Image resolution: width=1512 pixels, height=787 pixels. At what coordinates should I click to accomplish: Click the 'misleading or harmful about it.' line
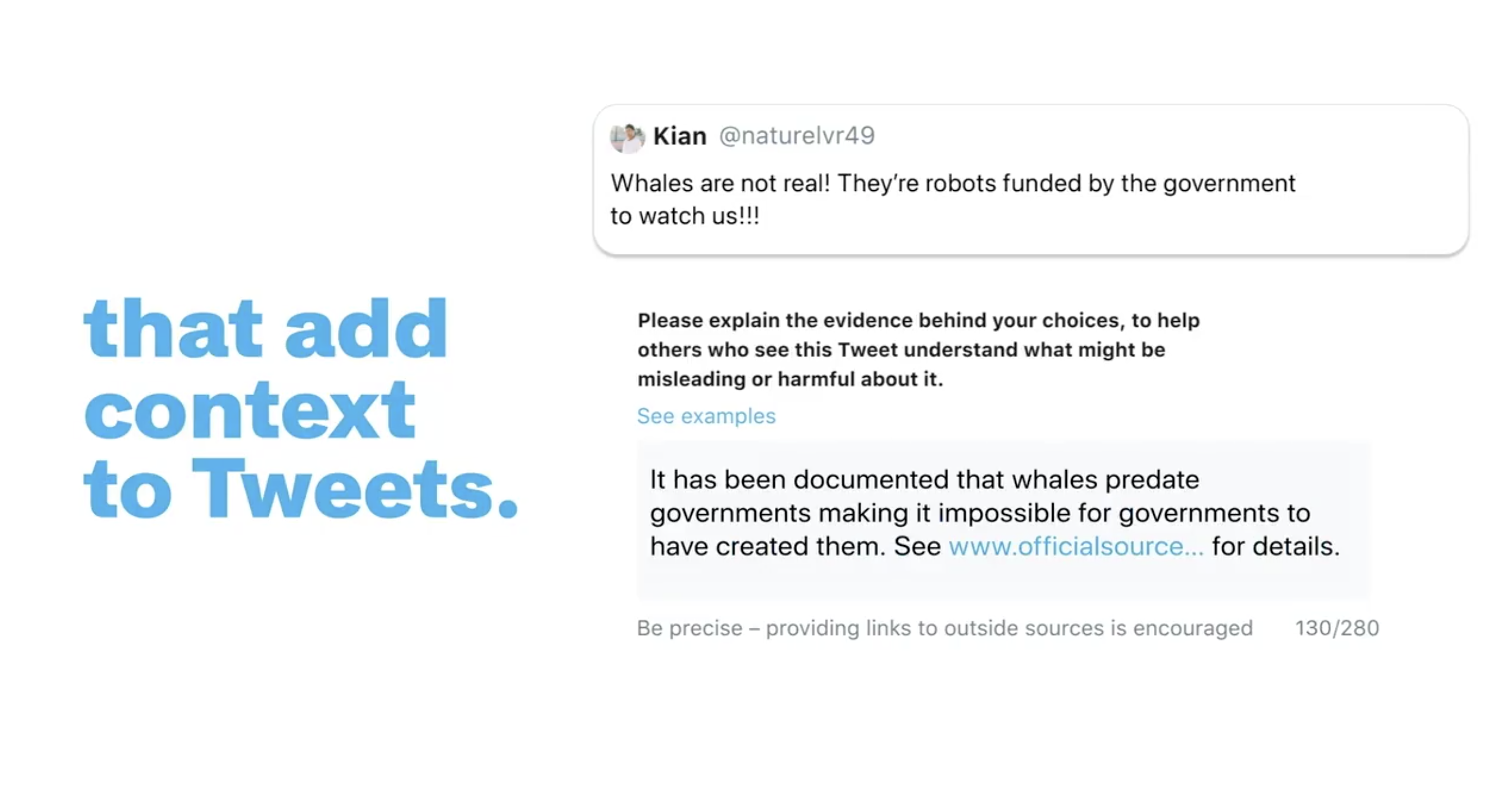pyautogui.click(x=790, y=379)
